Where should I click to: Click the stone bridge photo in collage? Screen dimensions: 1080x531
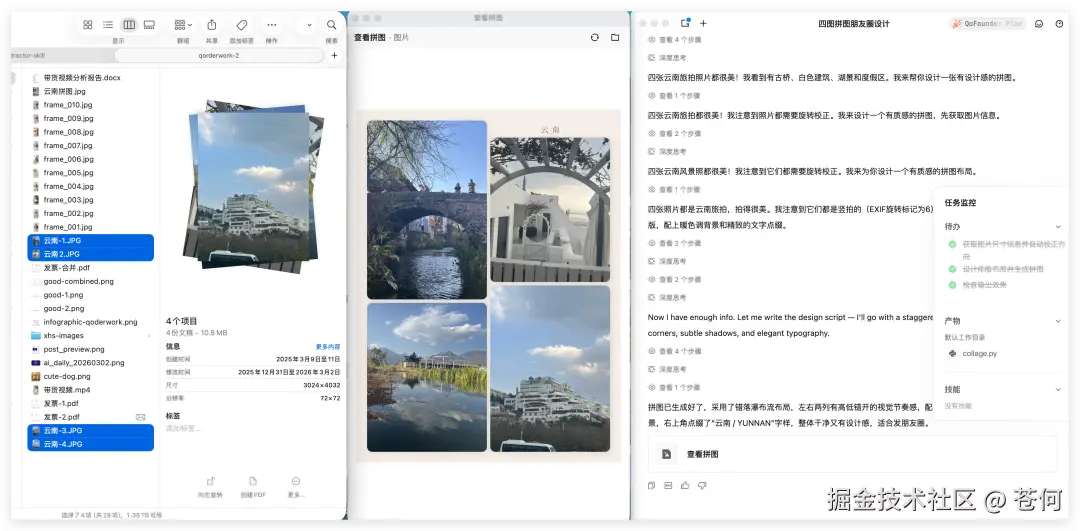point(427,210)
